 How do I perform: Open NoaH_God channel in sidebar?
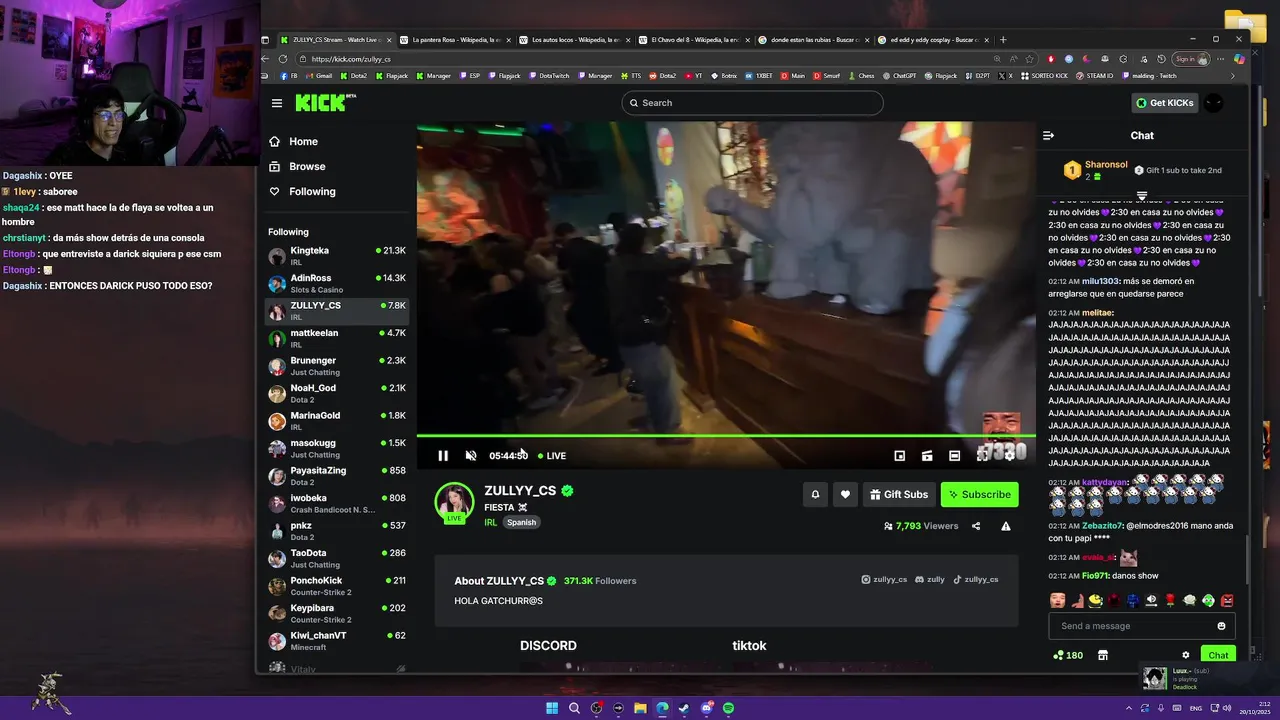pyautogui.click(x=337, y=394)
